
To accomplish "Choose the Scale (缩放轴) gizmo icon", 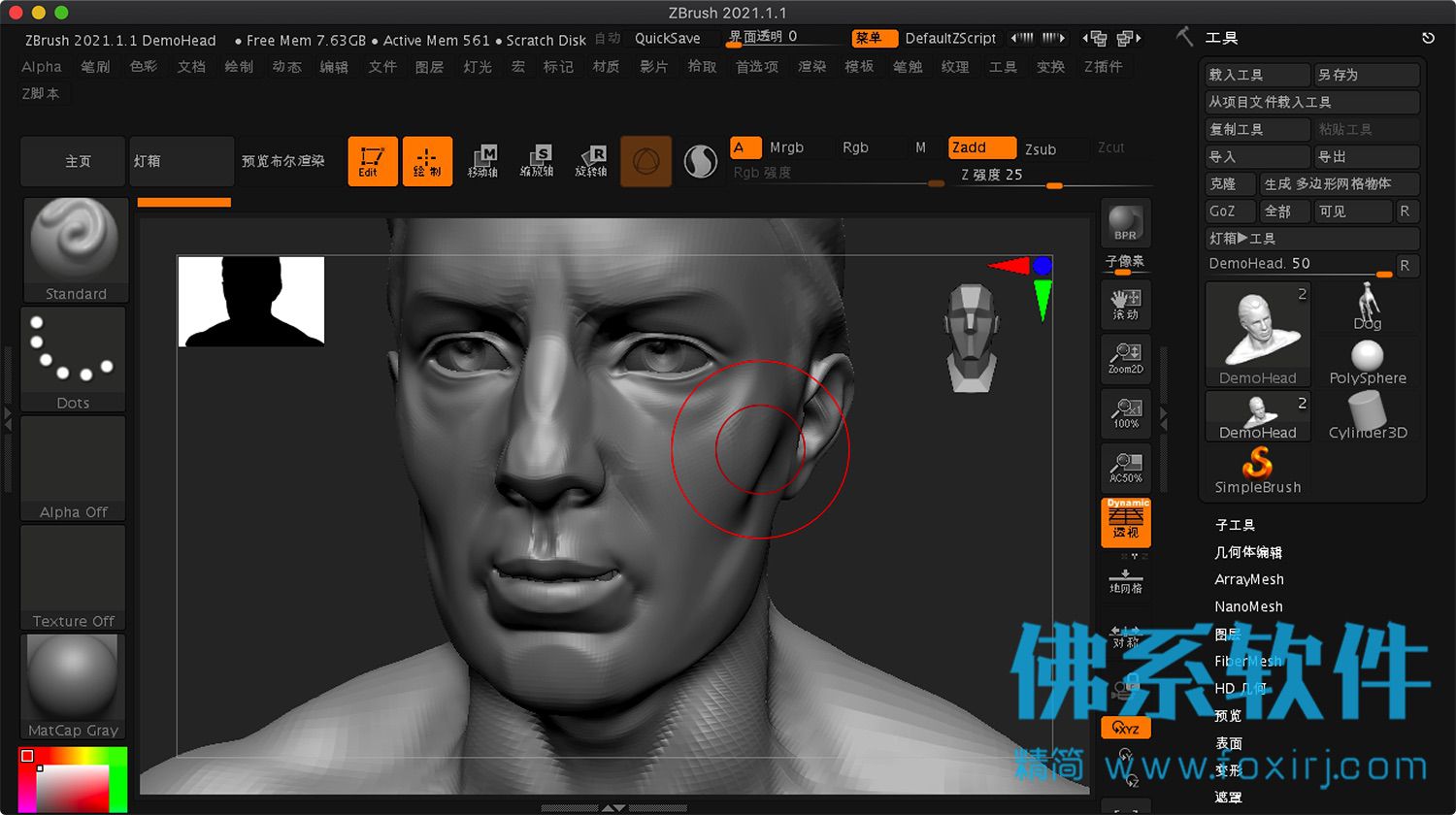I will (537, 161).
